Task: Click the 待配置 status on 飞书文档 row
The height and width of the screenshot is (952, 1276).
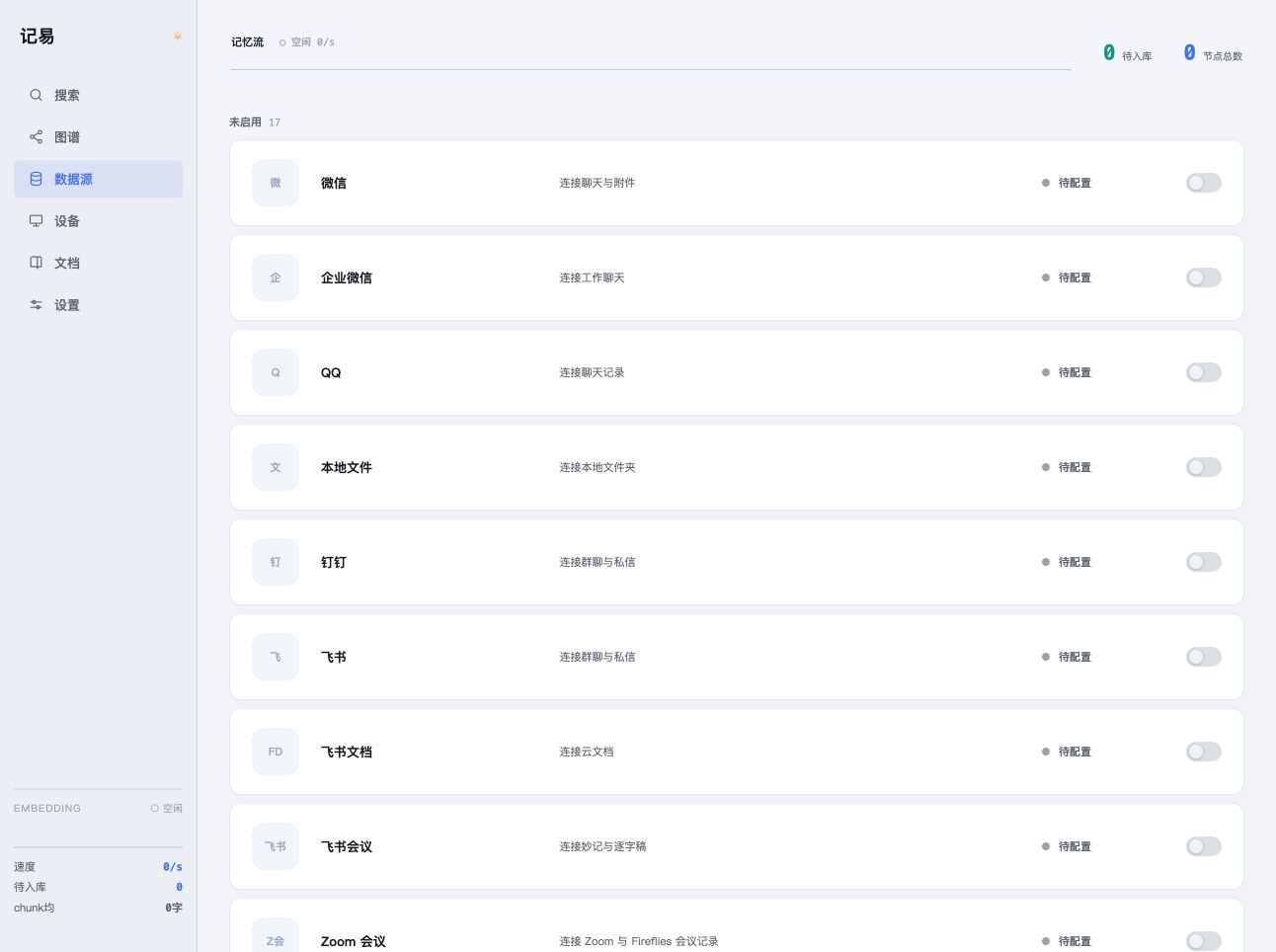Action: (1067, 752)
